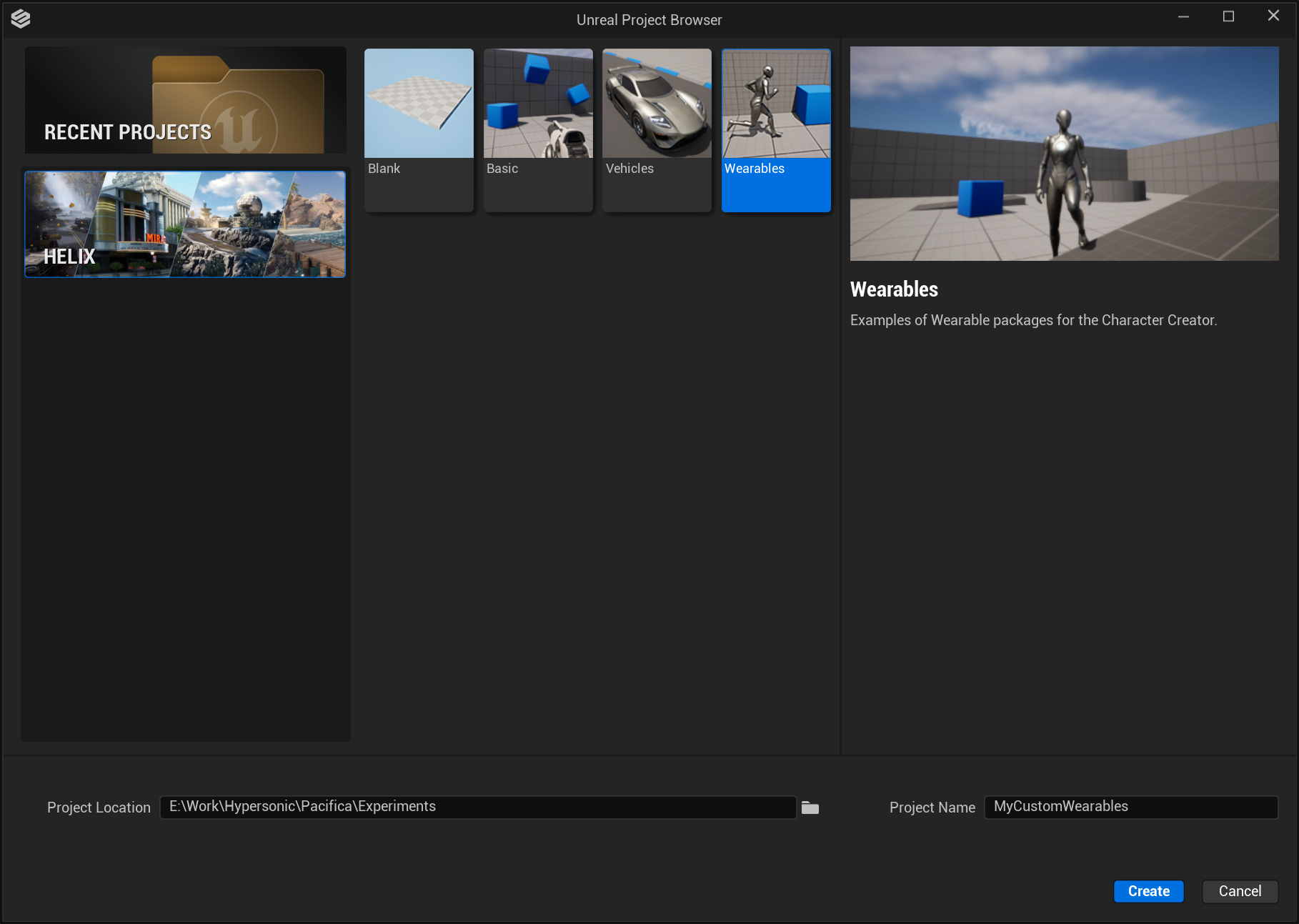This screenshot has height=924, width=1299.
Task: Click the Cancel button
Action: coord(1240,891)
